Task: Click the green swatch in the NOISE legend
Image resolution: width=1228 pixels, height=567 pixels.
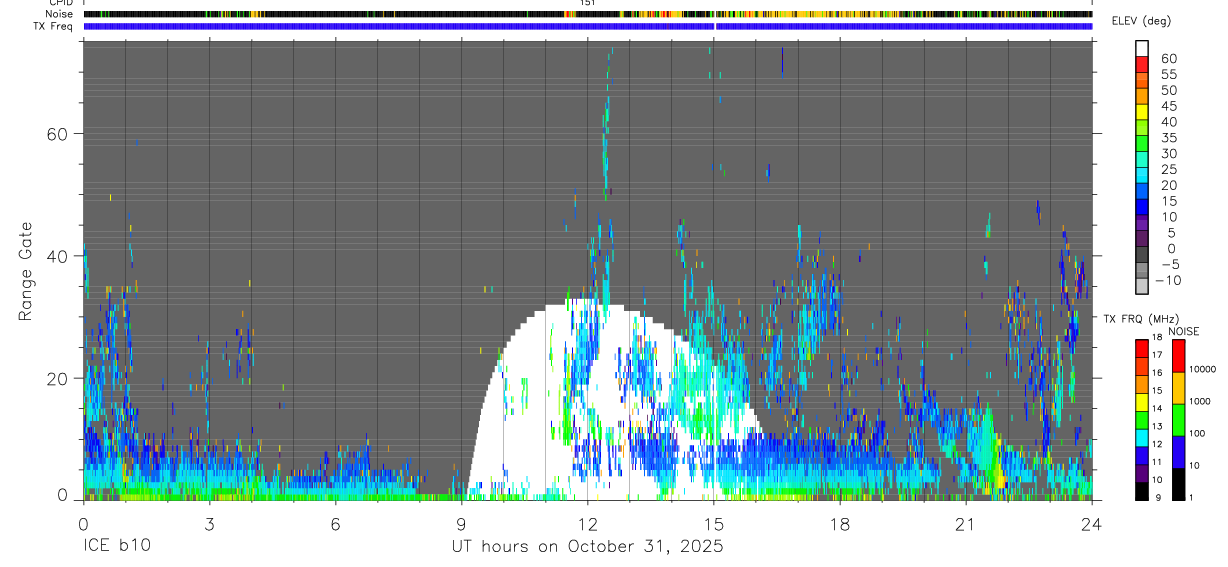Action: tap(1178, 420)
